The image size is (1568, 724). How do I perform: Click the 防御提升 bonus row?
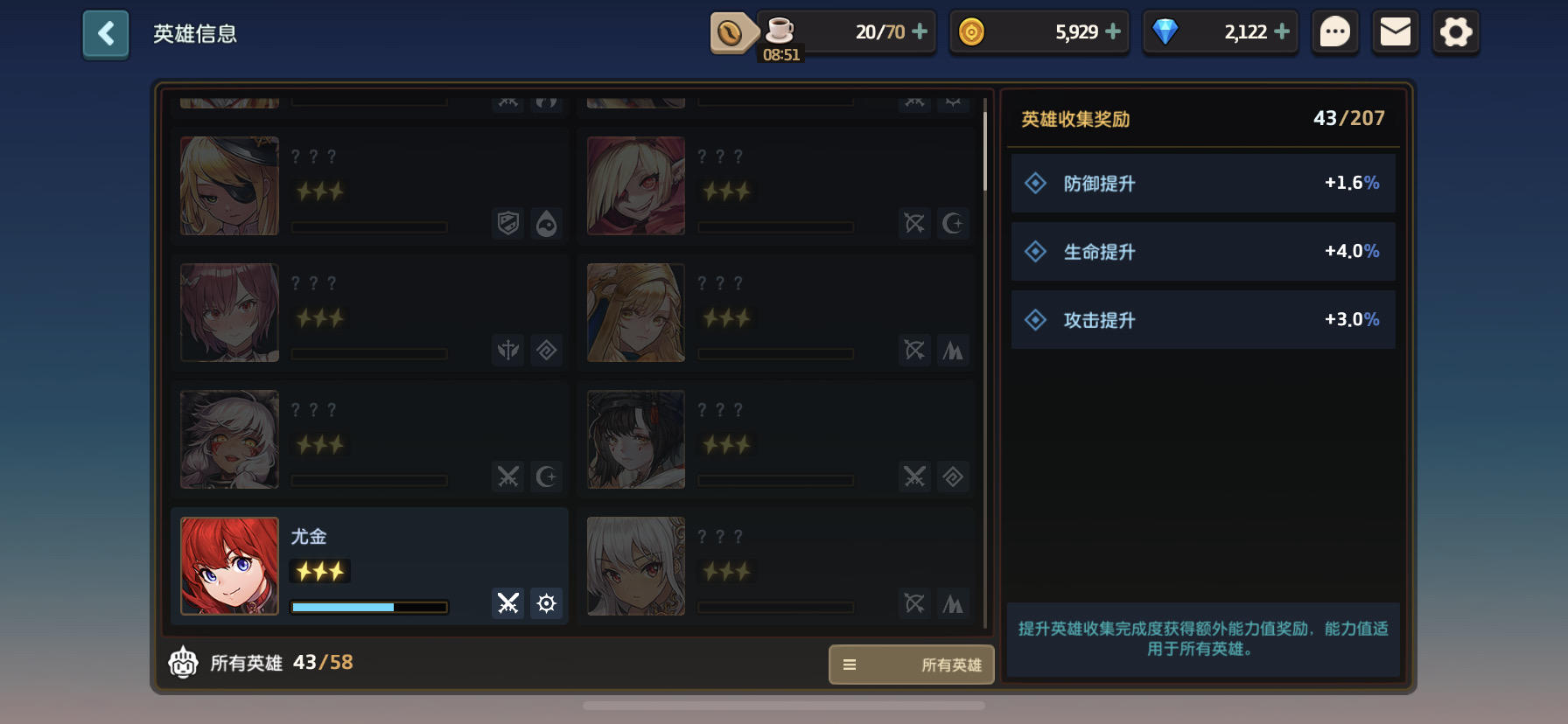[x=1203, y=183]
